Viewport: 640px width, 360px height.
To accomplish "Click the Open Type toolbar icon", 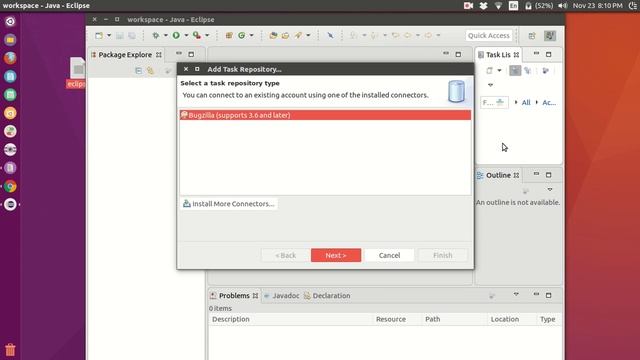I will click(273, 36).
